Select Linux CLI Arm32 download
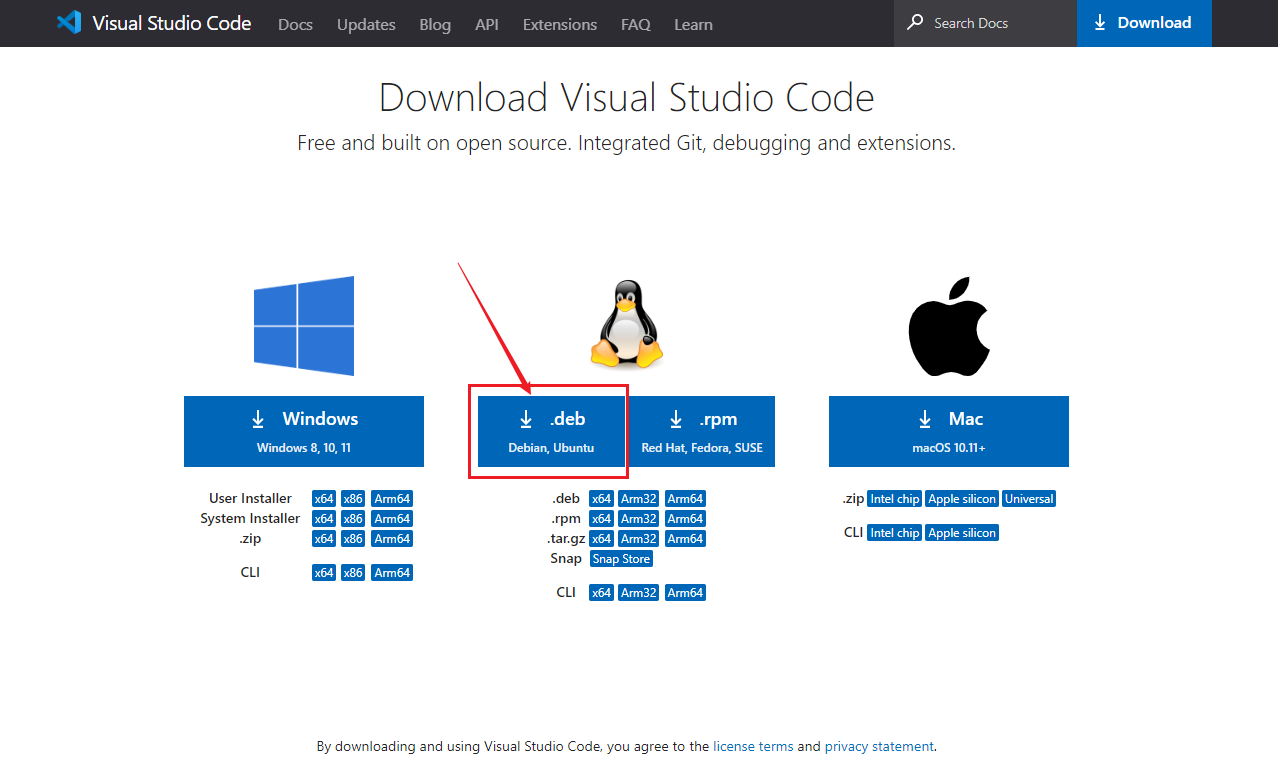The image size is (1278, 770). (x=639, y=593)
